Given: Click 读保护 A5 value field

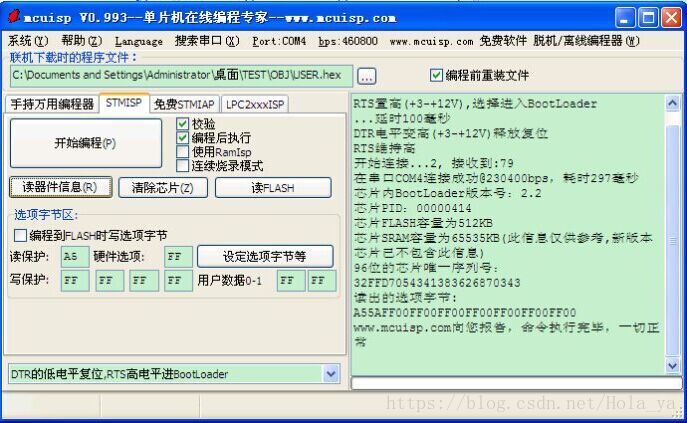Looking at the screenshot, I should [x=75, y=256].
